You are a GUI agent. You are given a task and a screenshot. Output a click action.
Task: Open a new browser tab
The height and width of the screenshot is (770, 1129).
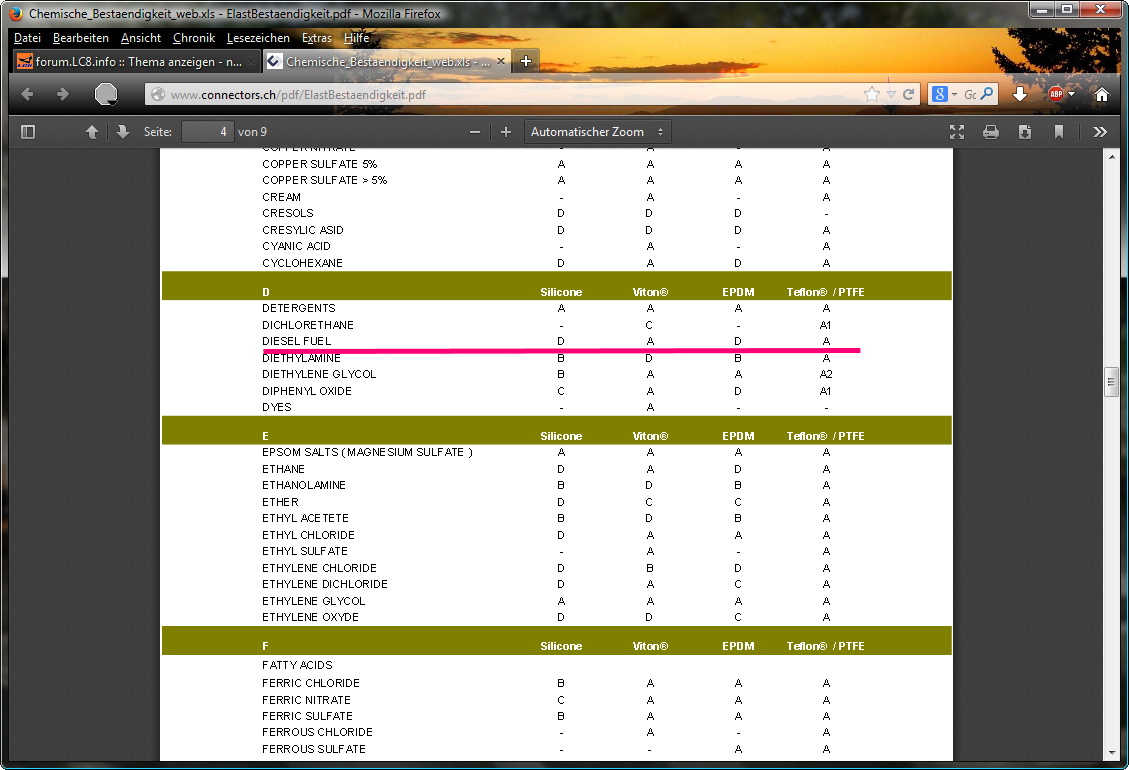pos(527,61)
